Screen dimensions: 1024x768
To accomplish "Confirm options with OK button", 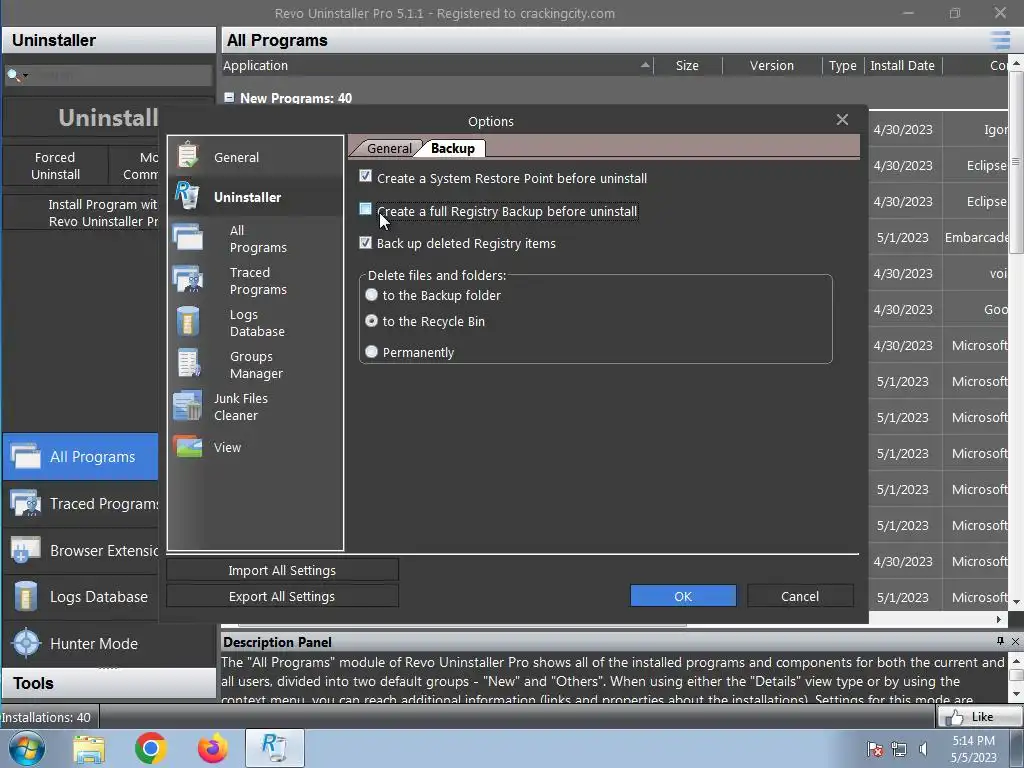I will (683, 596).
